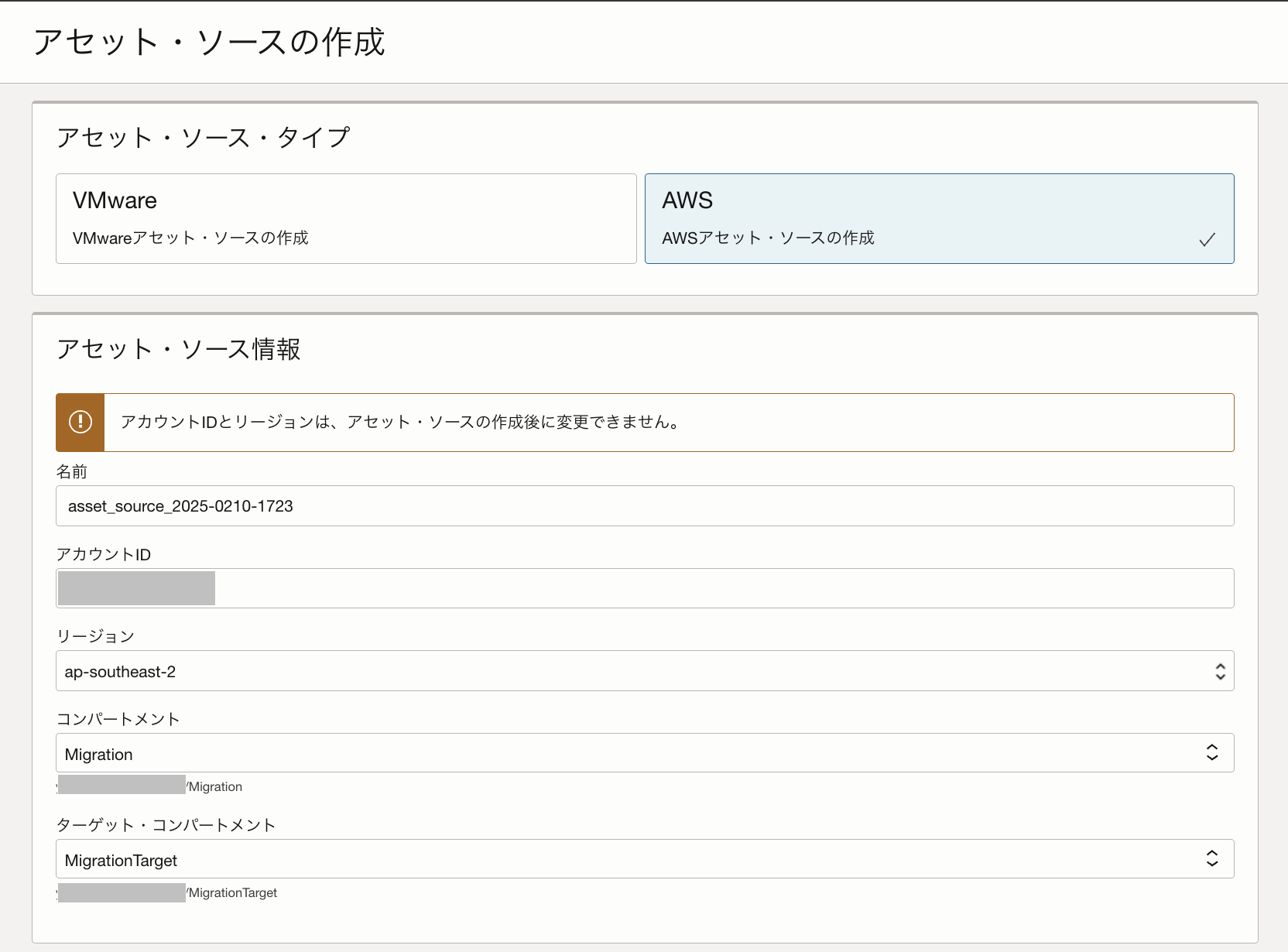Click the アカウントID field label

(104, 554)
